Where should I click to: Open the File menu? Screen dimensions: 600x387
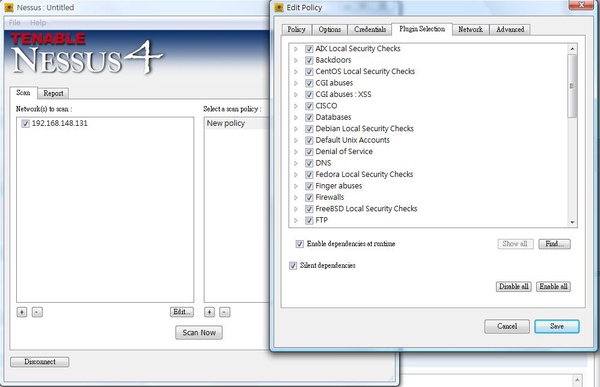[x=15, y=23]
